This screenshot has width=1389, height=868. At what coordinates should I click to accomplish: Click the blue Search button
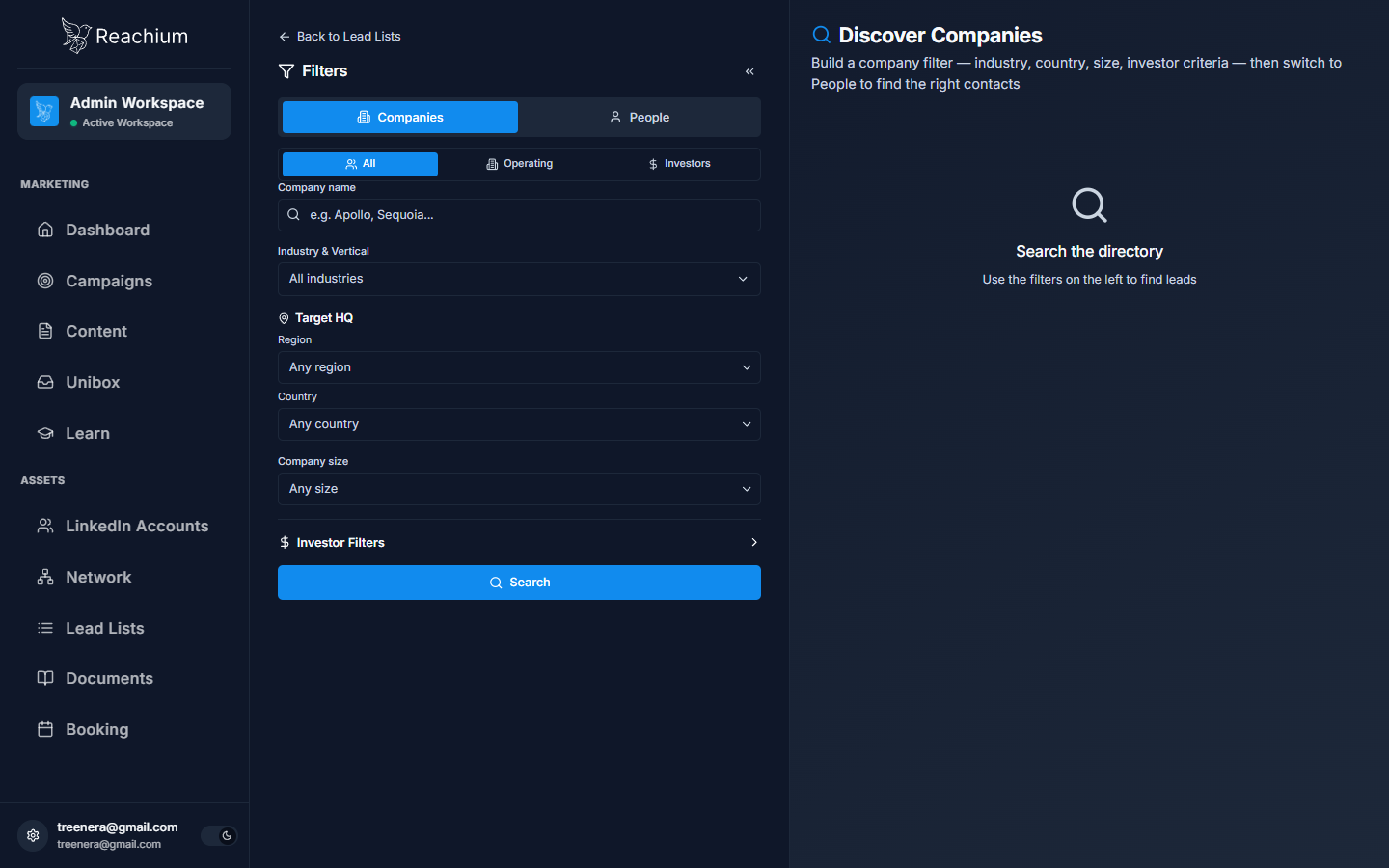tap(519, 583)
